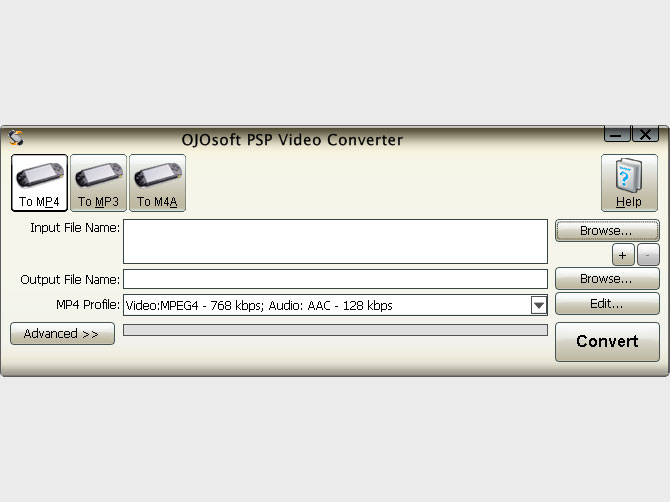This screenshot has width=670, height=502.
Task: Minimize the PSP Video Converter window
Action: pyautogui.click(x=617, y=134)
